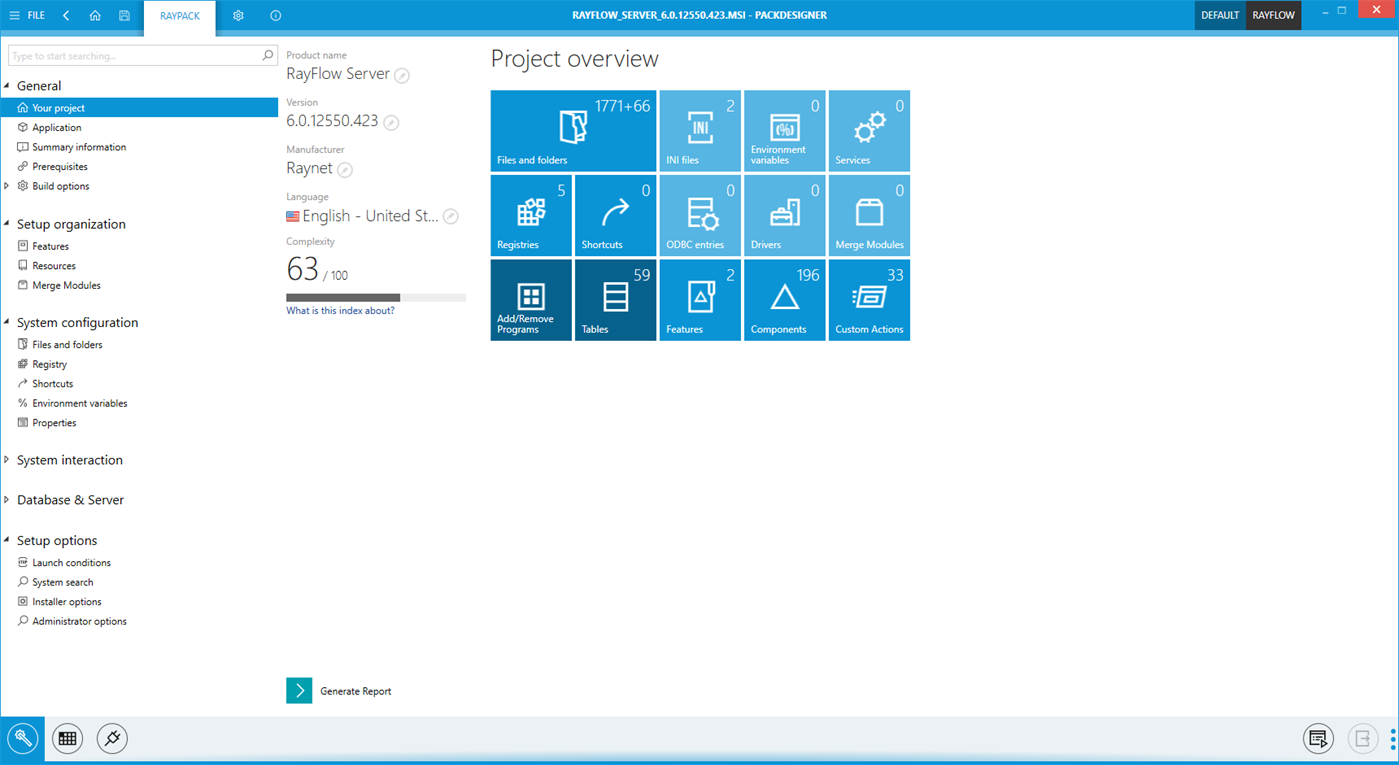1399x765 pixels.
Task: Edit the product name using the pencil icon
Action: [x=402, y=75]
